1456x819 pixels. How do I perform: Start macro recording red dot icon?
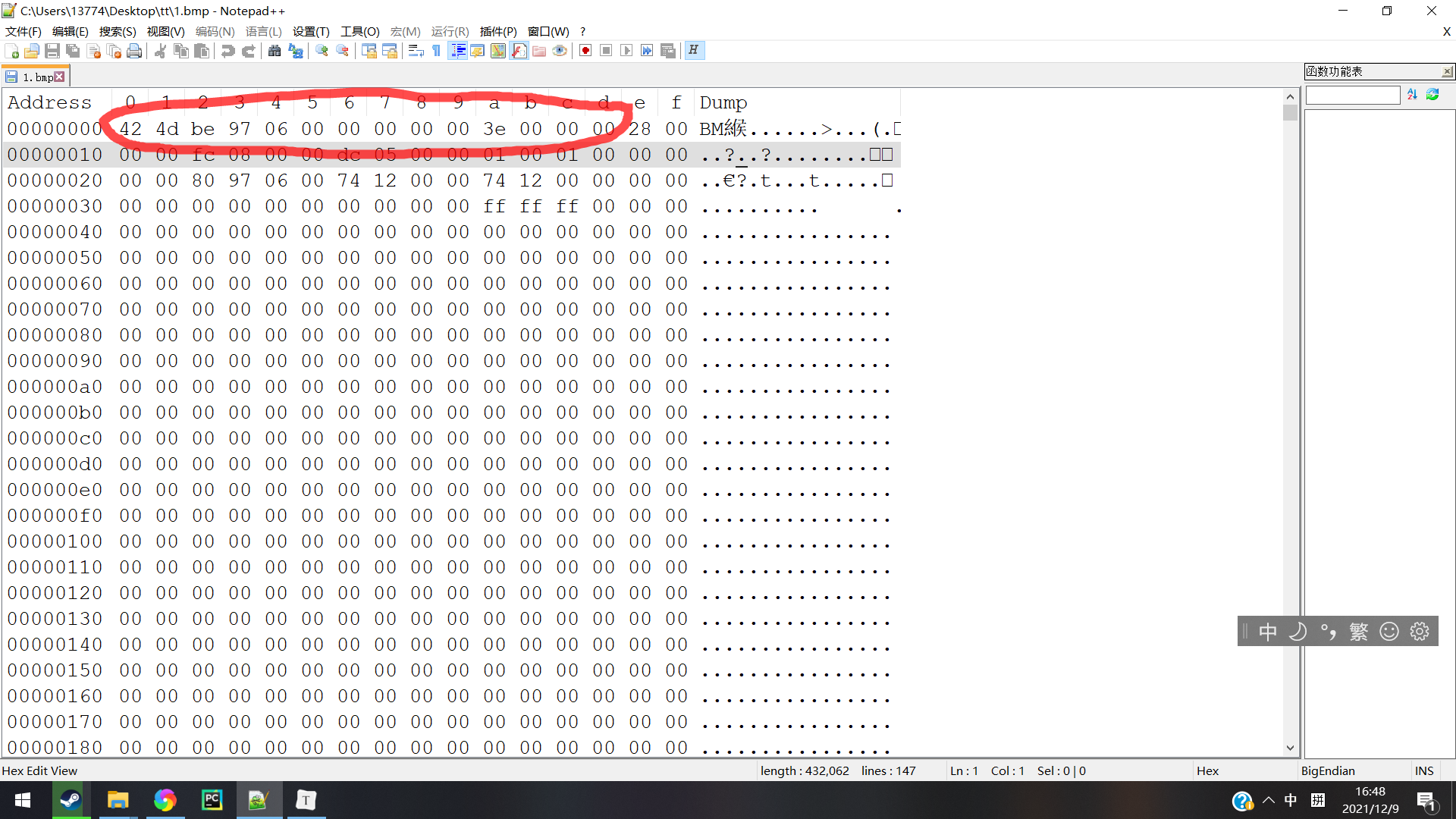pyautogui.click(x=585, y=51)
